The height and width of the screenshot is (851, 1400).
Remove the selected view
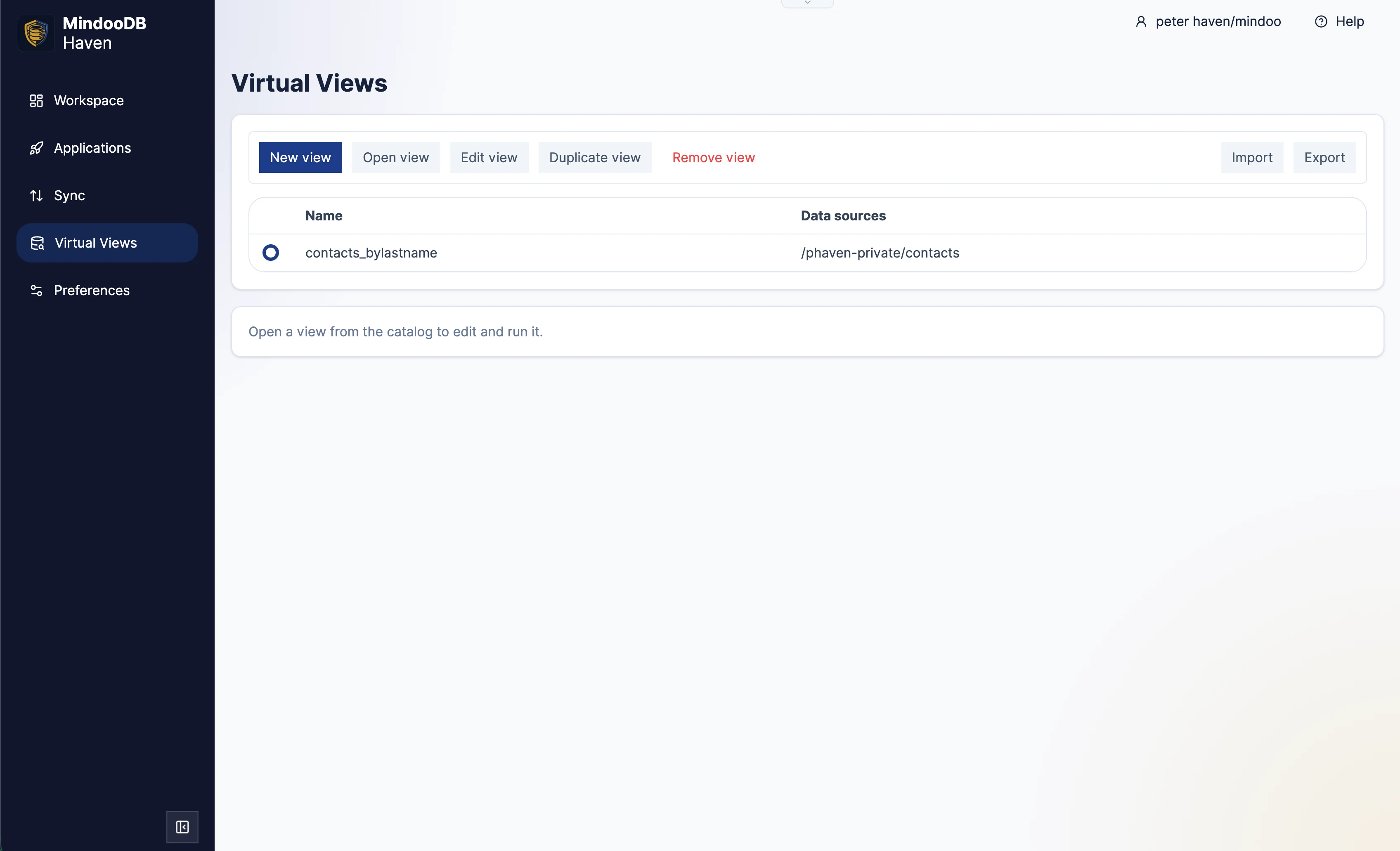pyautogui.click(x=714, y=157)
